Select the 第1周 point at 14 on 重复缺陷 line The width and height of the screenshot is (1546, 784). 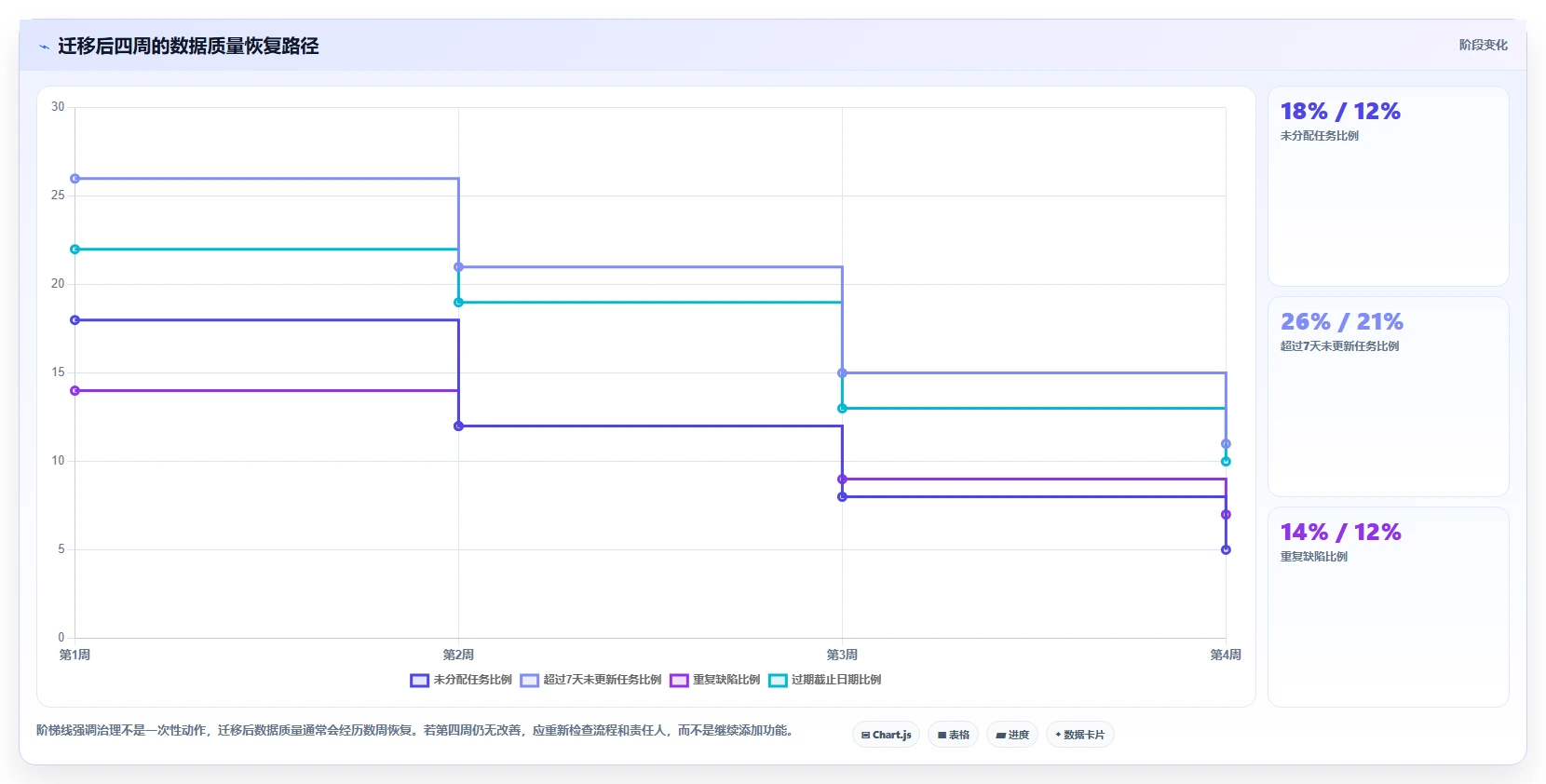pyautogui.click(x=75, y=391)
